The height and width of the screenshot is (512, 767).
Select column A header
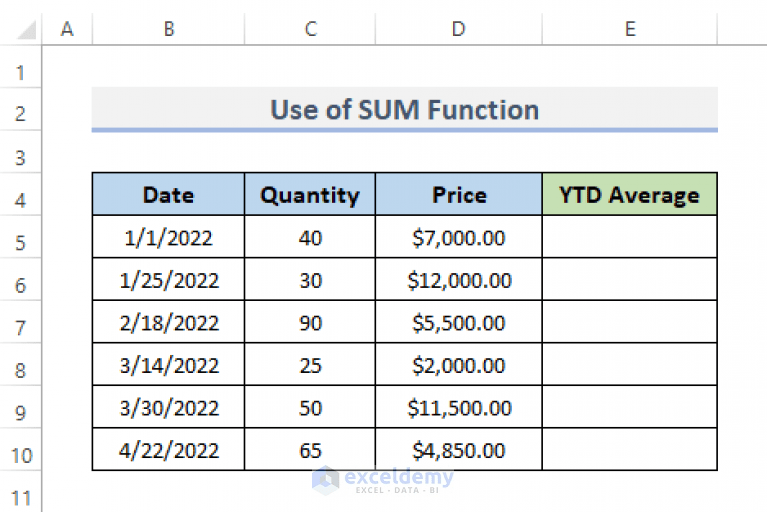tap(67, 29)
